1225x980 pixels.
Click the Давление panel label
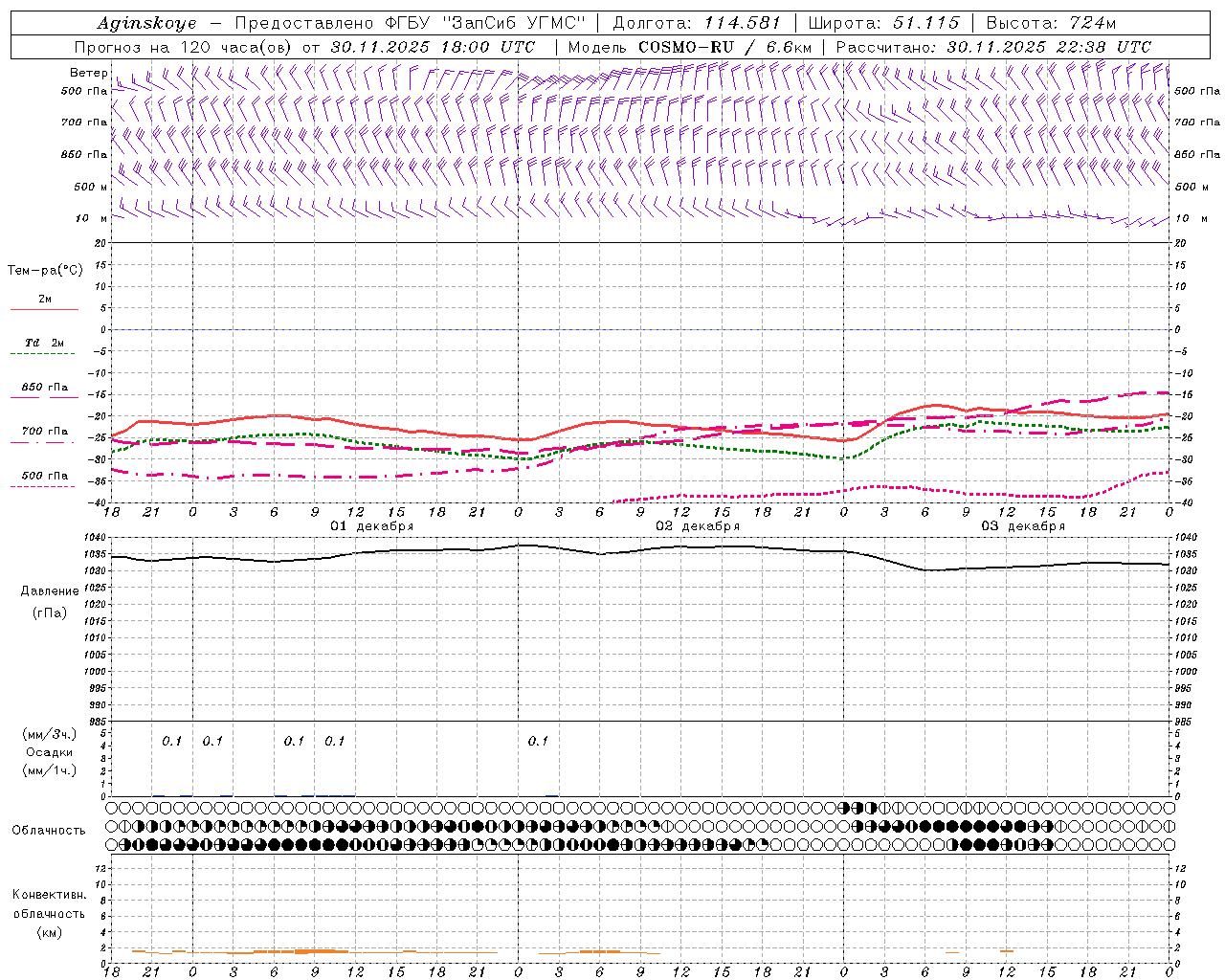(x=50, y=591)
